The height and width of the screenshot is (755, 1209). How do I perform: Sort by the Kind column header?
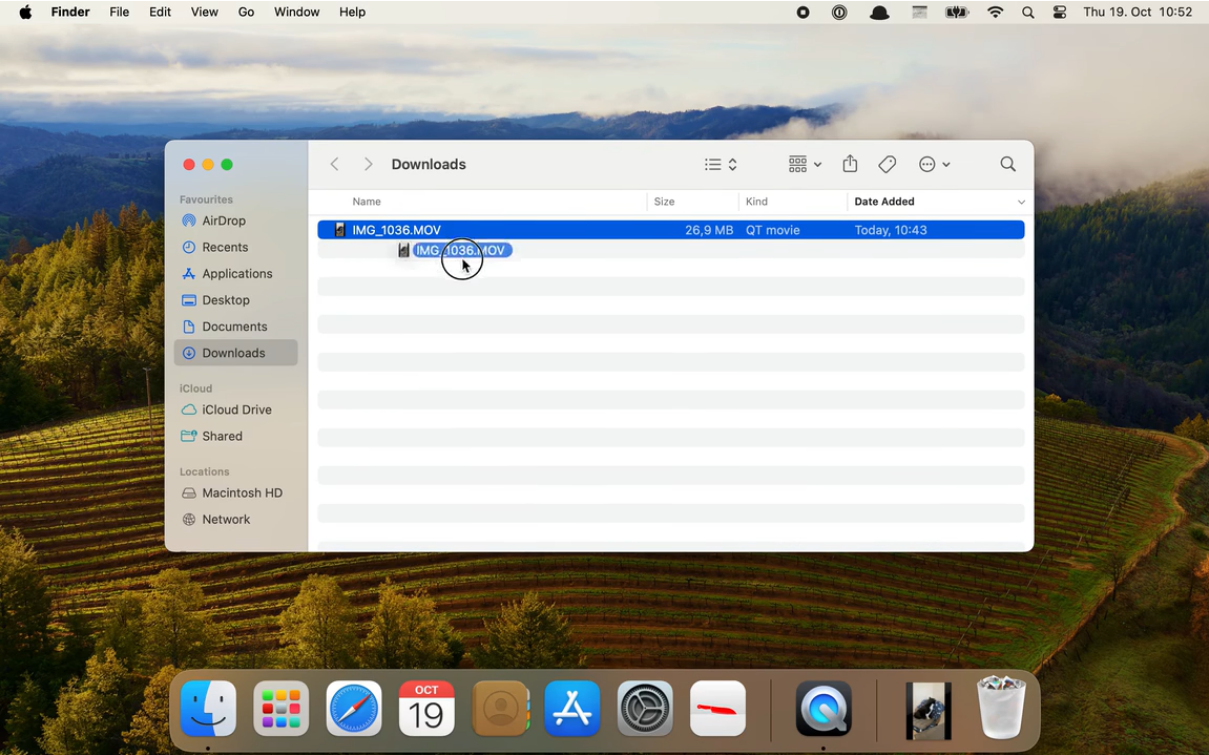(x=756, y=202)
